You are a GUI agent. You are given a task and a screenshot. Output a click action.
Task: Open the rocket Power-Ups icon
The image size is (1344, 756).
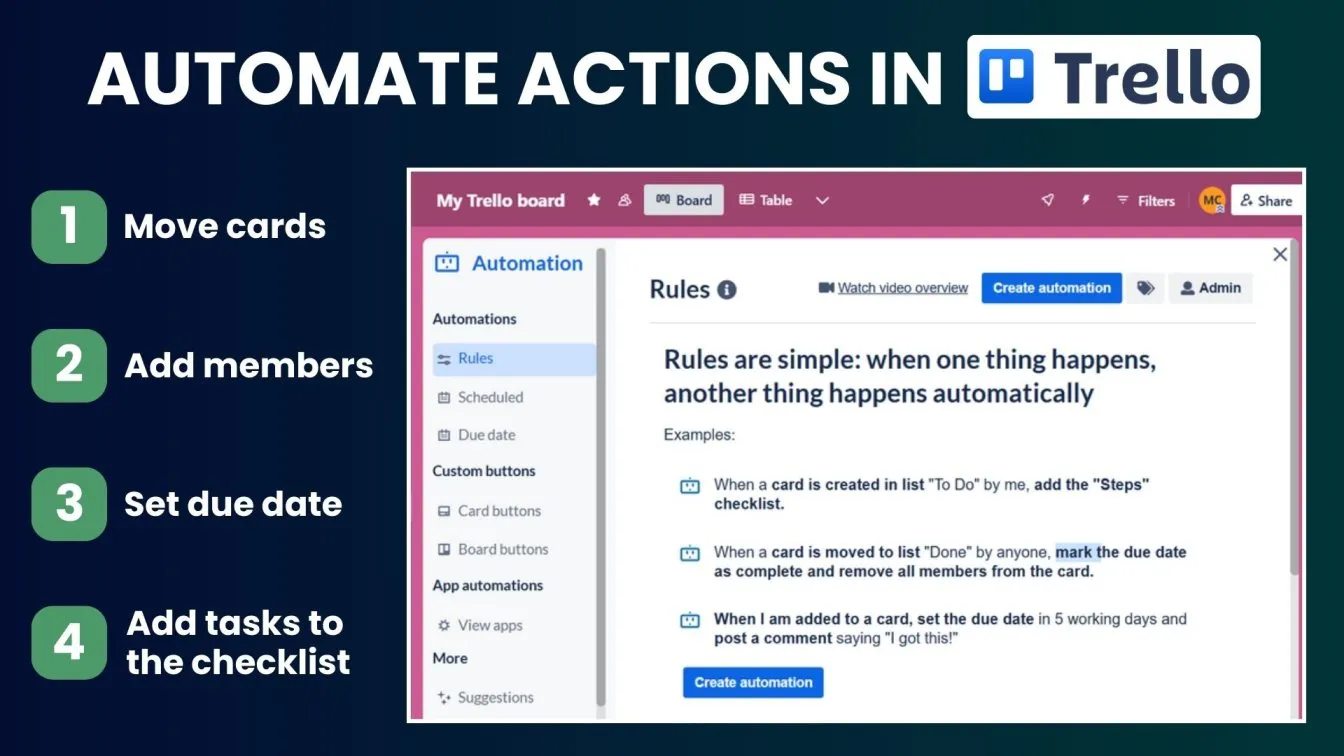pyautogui.click(x=1048, y=200)
